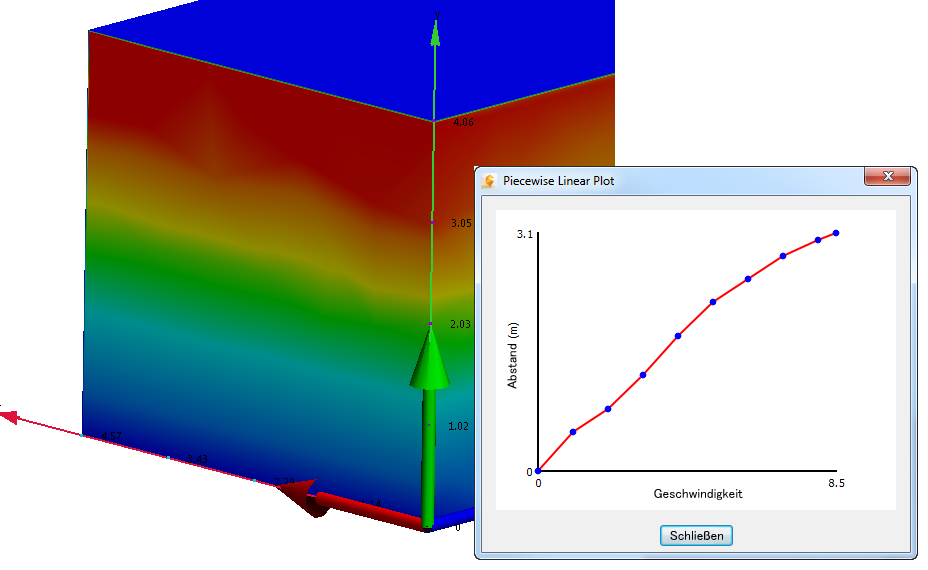Viewport: 928px width, 570px height.
Task: Click the 4.57 horizontal axis label
Action: [x=112, y=436]
